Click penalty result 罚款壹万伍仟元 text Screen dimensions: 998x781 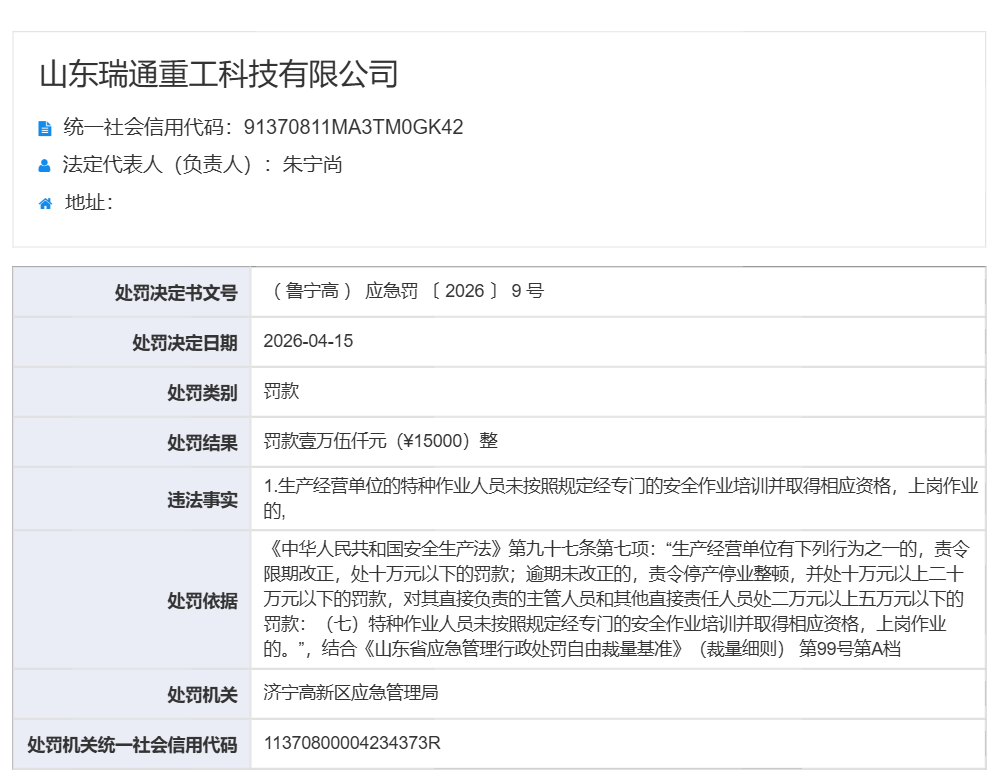coord(380,442)
